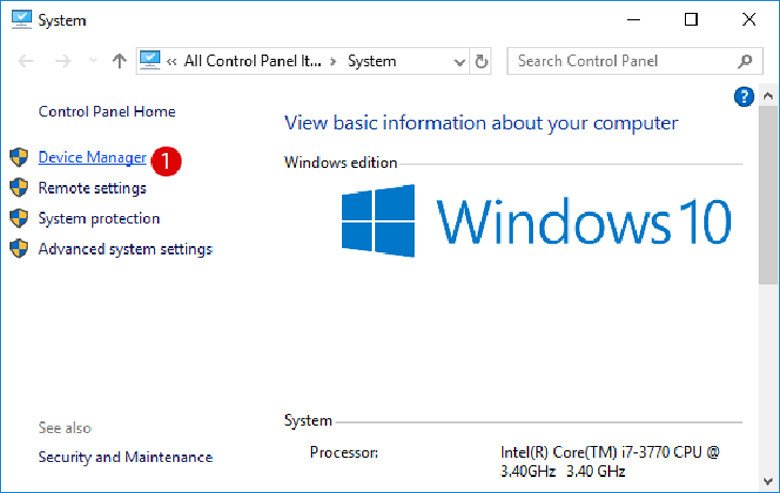Open Remote settings link
Viewport: 780px width, 493px height.
92,188
